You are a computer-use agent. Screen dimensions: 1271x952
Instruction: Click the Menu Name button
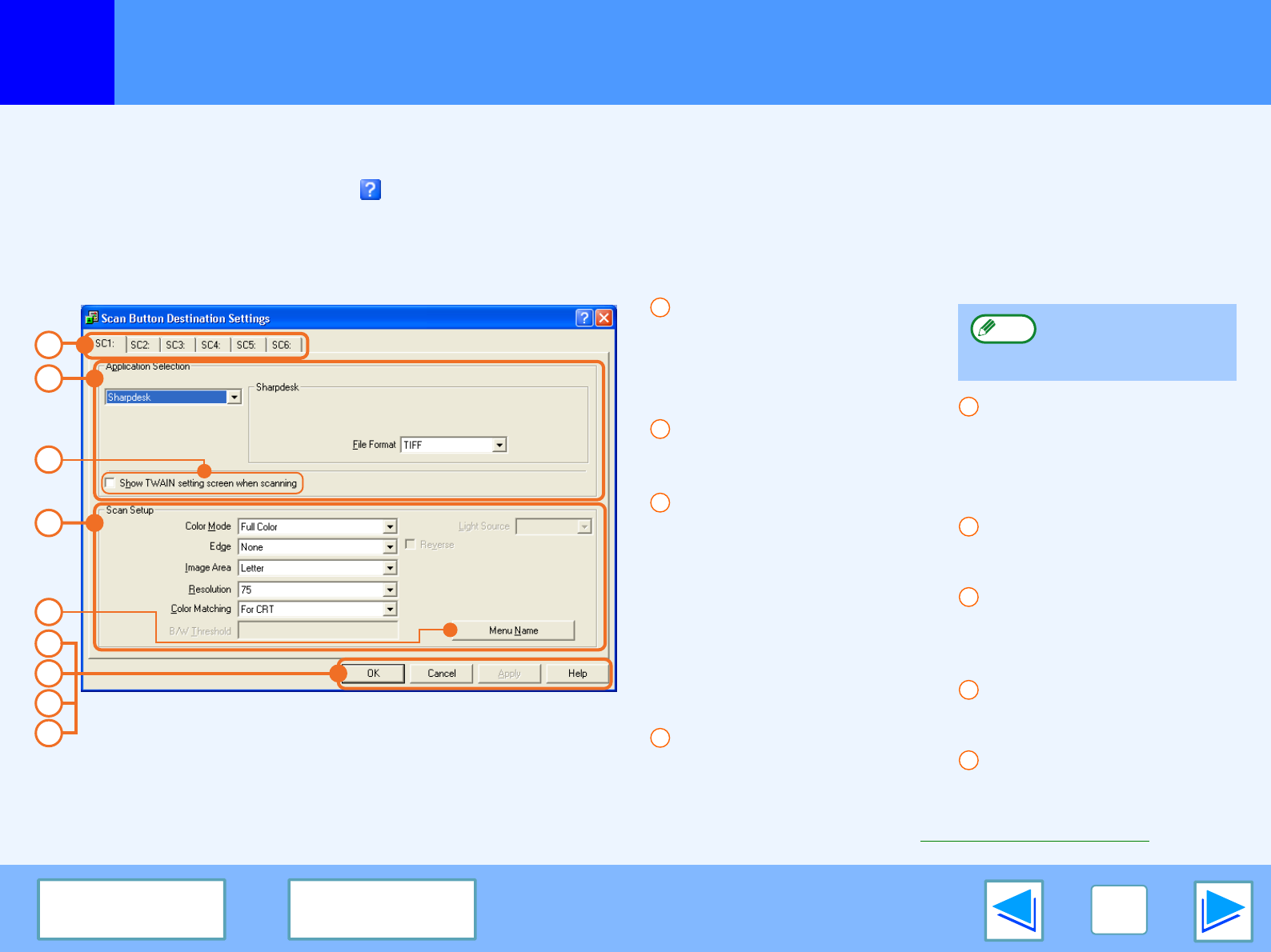(513, 630)
